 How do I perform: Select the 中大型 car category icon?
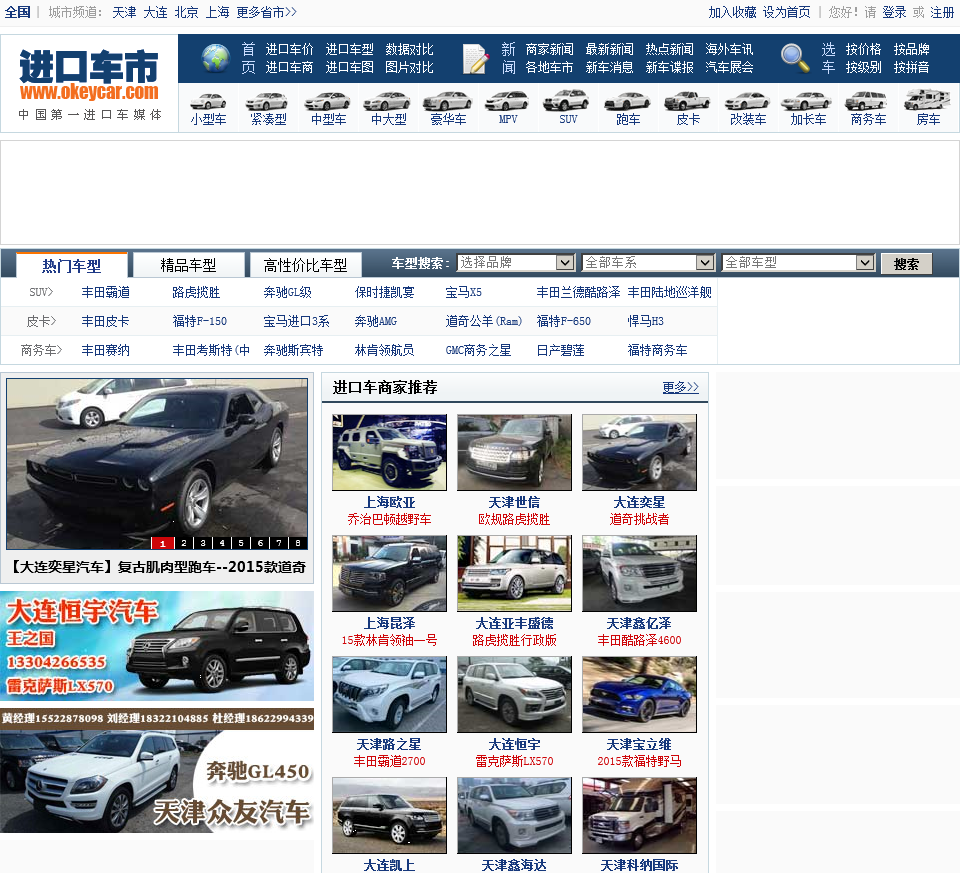pyautogui.click(x=388, y=102)
